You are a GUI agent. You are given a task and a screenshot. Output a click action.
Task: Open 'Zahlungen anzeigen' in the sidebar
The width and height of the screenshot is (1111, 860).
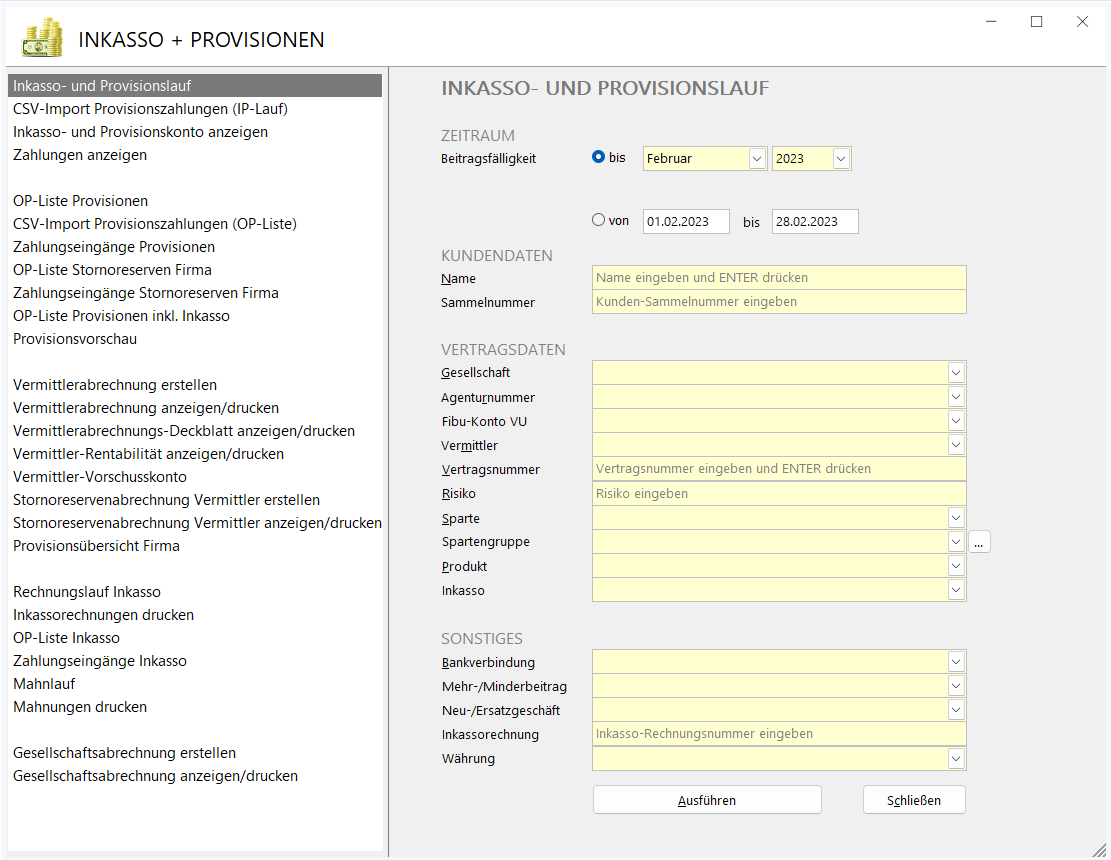click(x=80, y=155)
